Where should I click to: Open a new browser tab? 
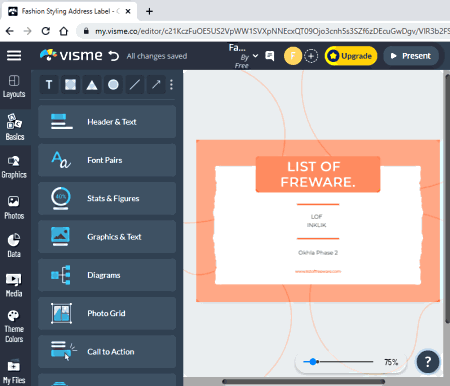149,11
